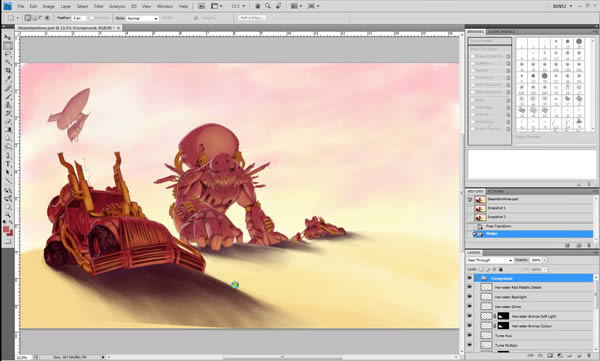Click Create new adjustment layer icon

[559, 356]
